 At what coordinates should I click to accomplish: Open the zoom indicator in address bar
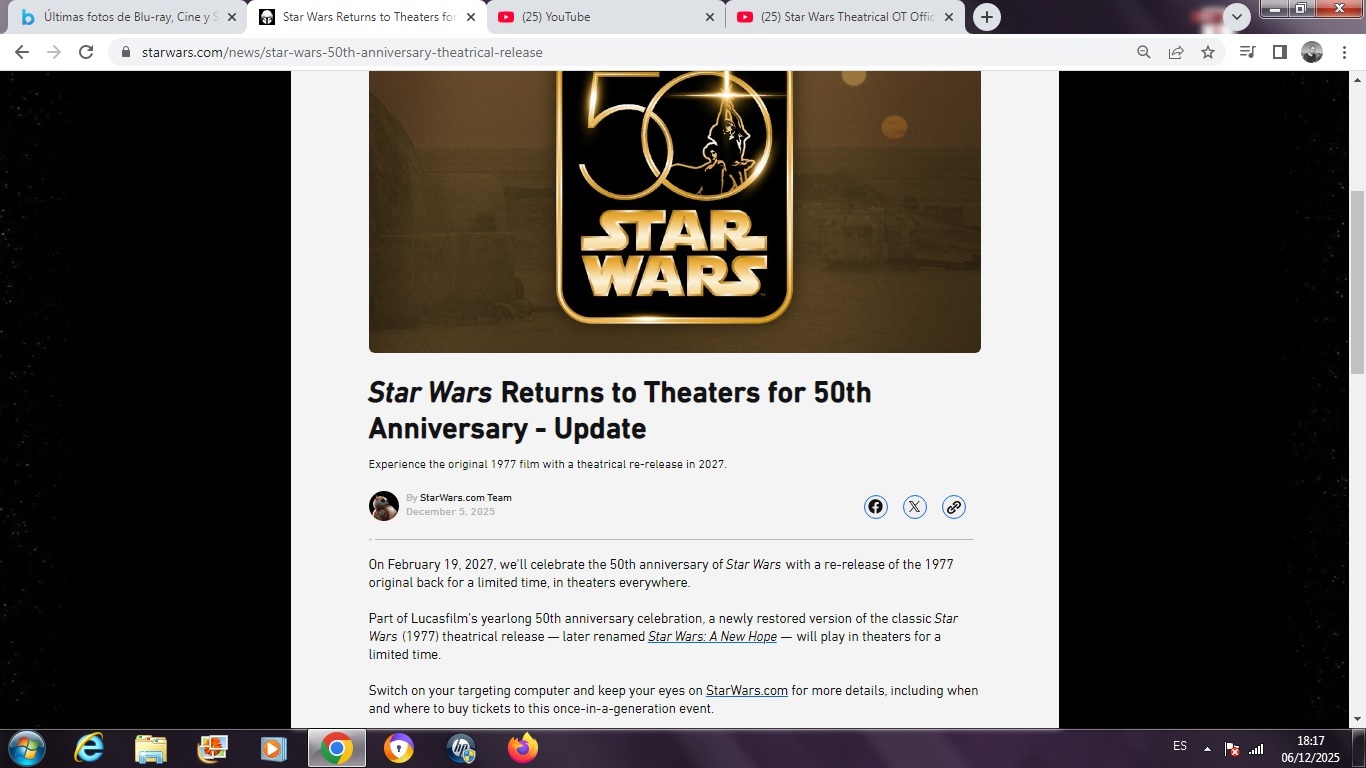(x=1143, y=52)
